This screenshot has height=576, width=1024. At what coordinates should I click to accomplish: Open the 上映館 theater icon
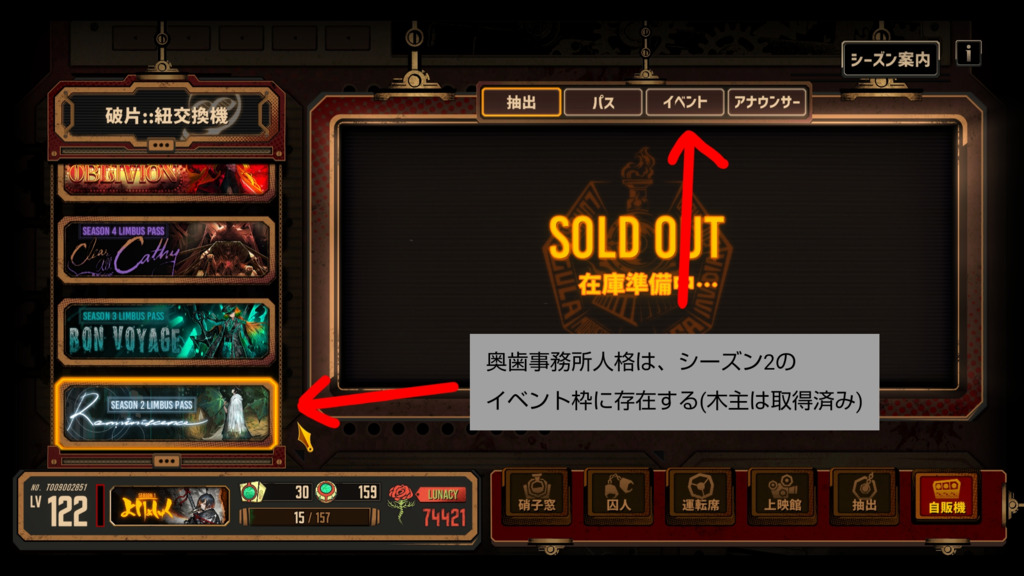[782, 494]
